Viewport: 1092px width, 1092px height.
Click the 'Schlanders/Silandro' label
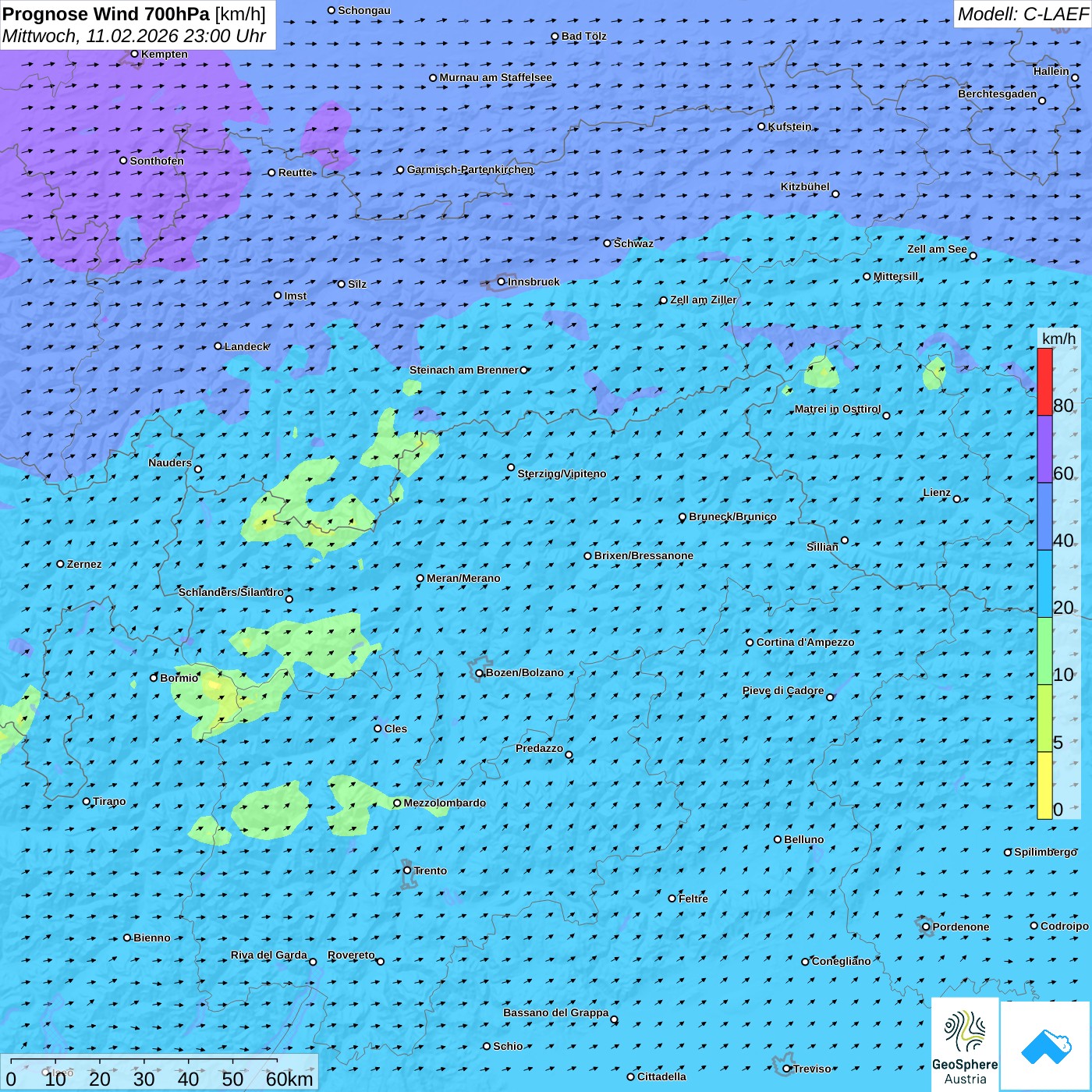(231, 592)
